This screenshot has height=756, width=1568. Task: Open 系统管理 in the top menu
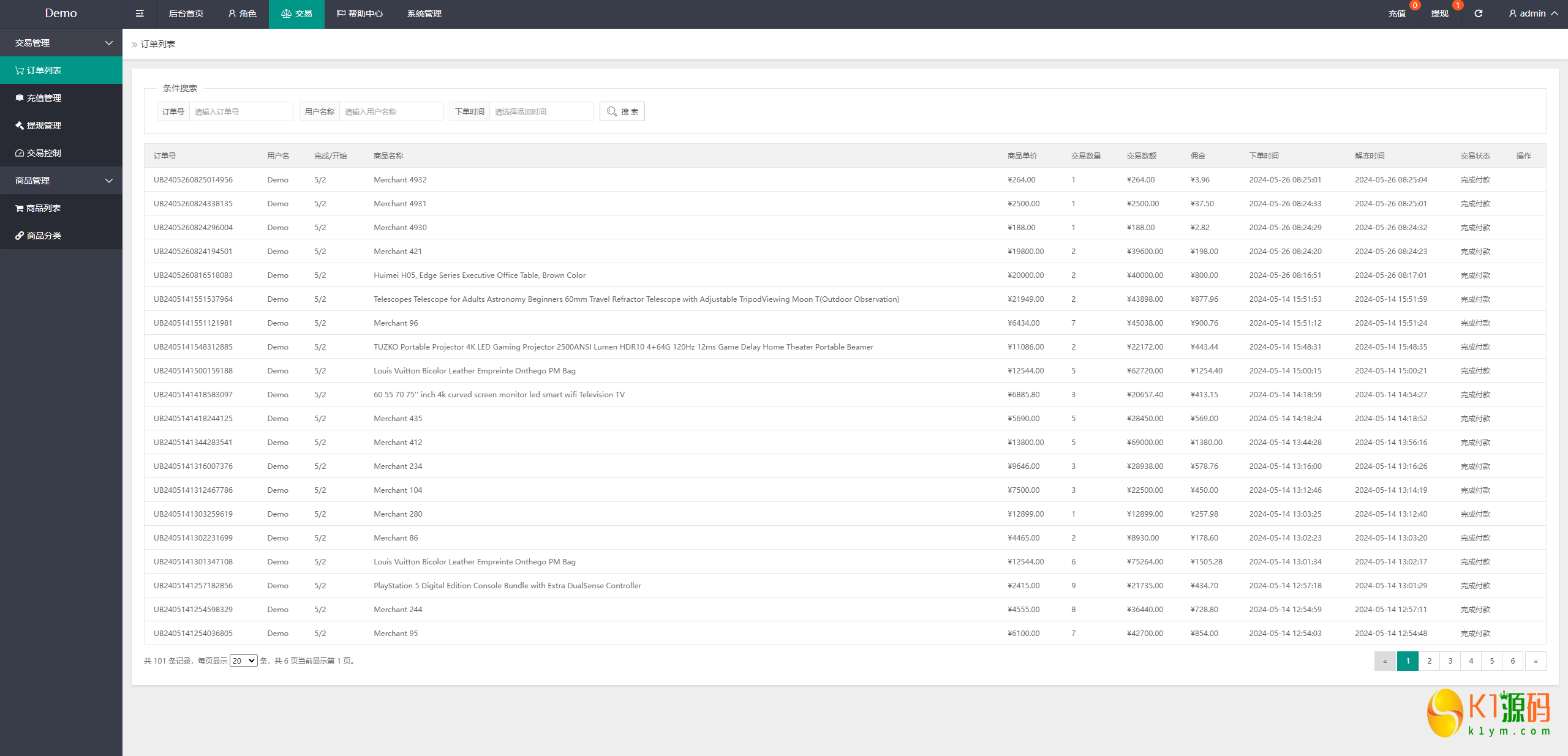click(424, 13)
